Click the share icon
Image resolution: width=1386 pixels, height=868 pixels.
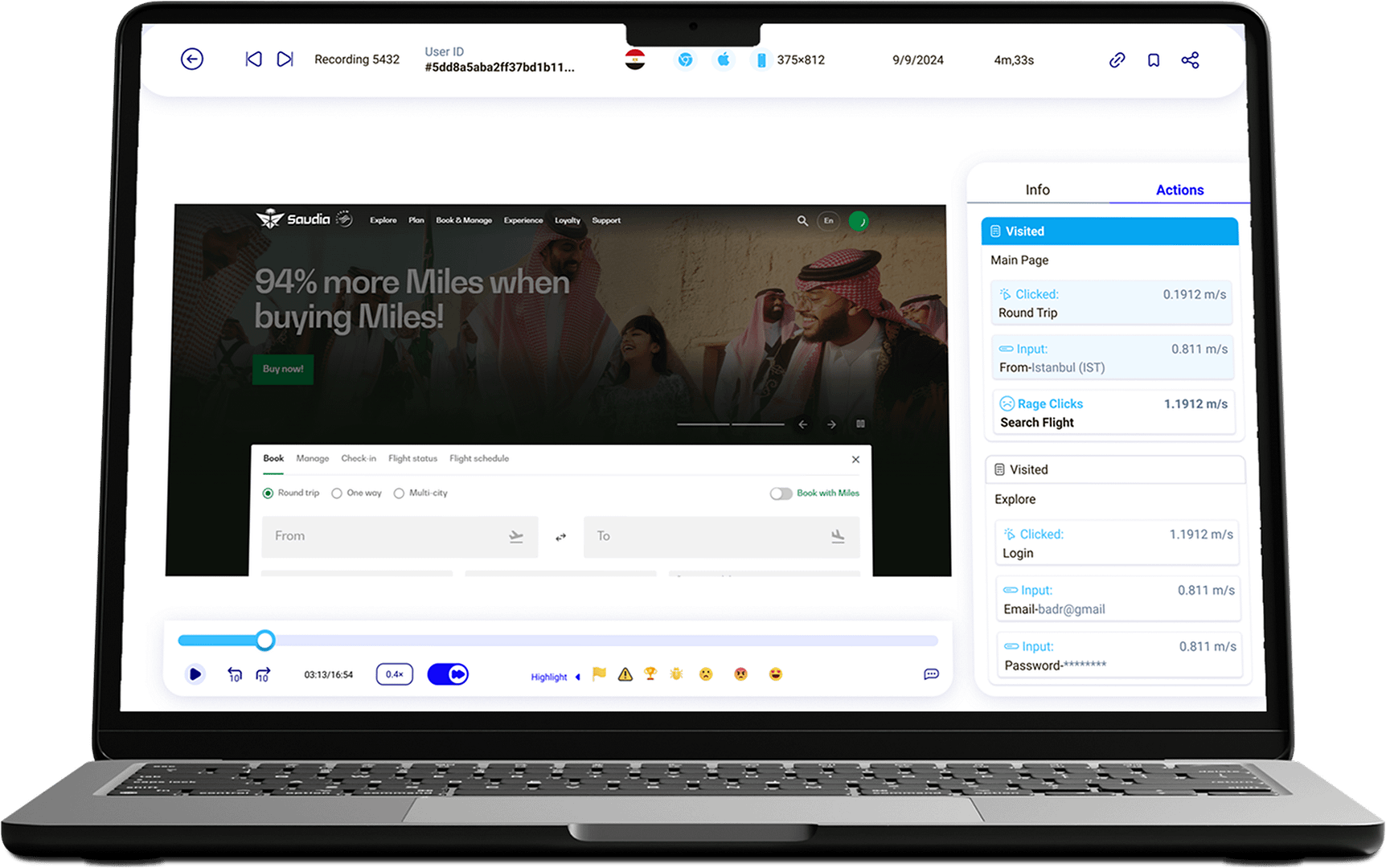[1190, 60]
